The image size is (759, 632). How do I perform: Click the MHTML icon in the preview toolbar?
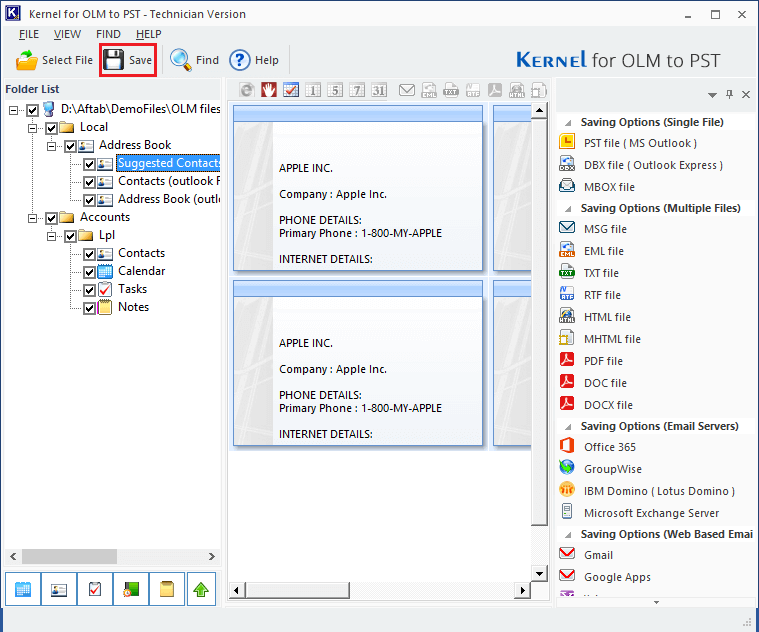click(x=539, y=90)
